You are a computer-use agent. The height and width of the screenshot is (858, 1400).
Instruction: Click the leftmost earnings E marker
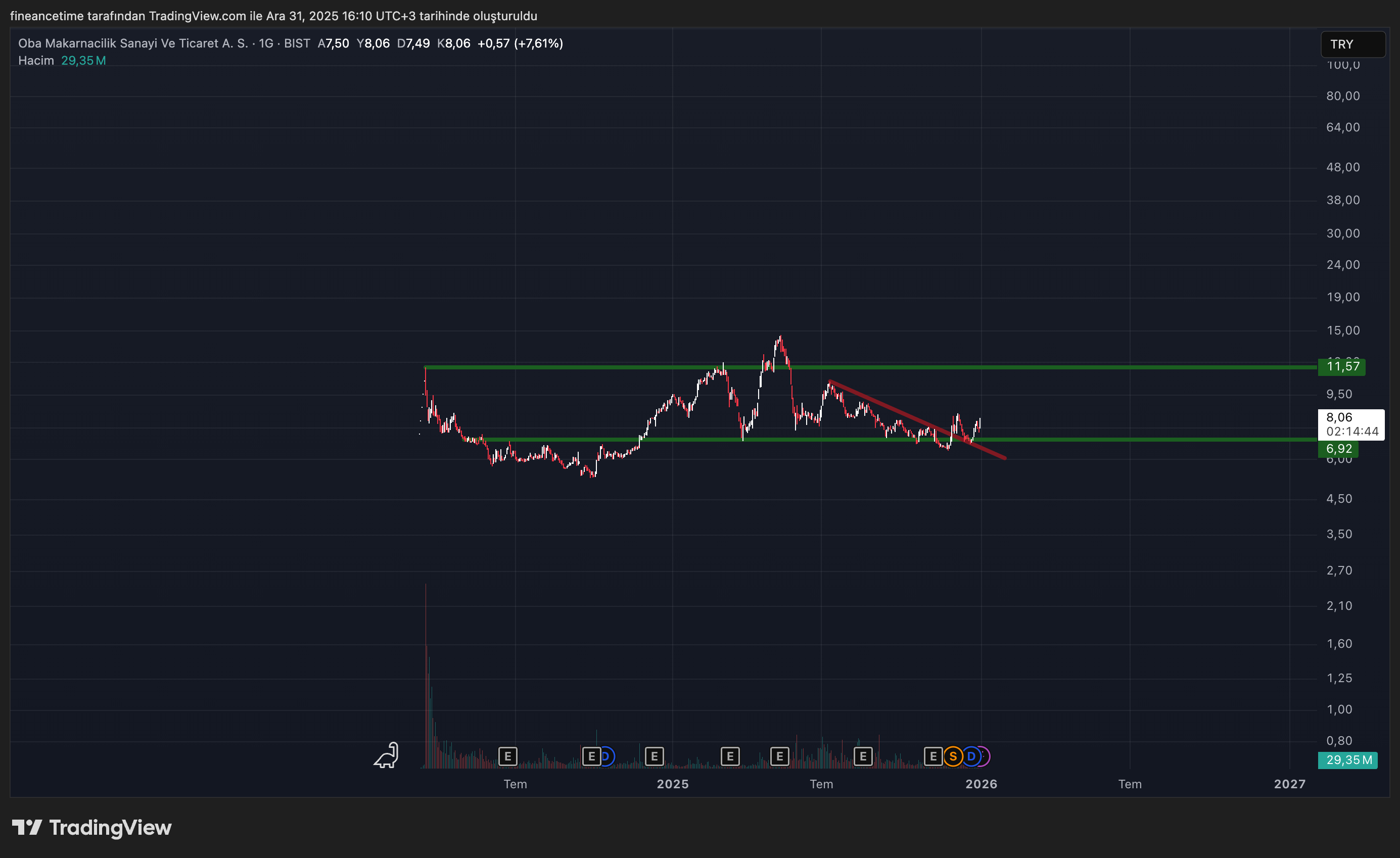(507, 756)
